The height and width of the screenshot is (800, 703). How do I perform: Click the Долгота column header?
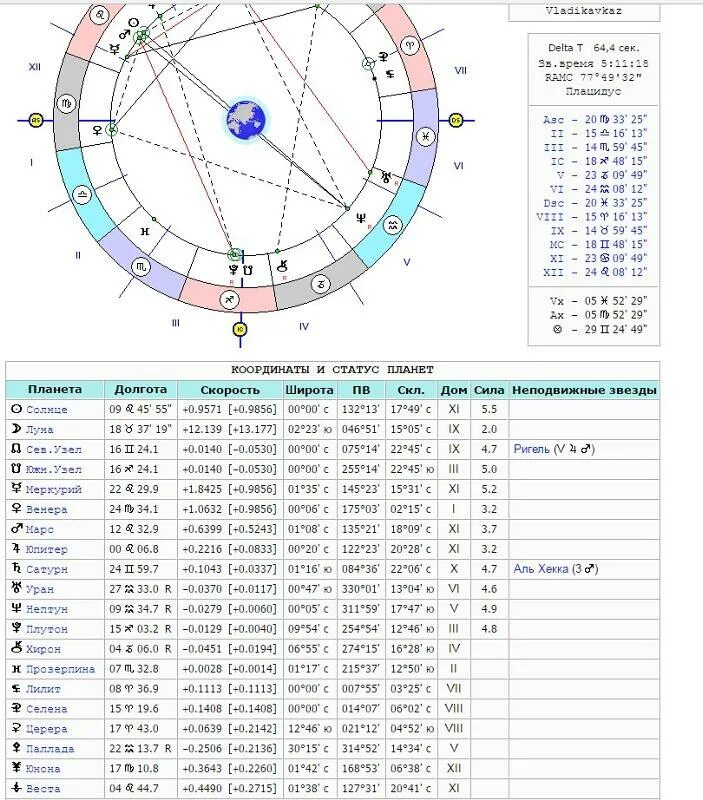tap(140, 389)
